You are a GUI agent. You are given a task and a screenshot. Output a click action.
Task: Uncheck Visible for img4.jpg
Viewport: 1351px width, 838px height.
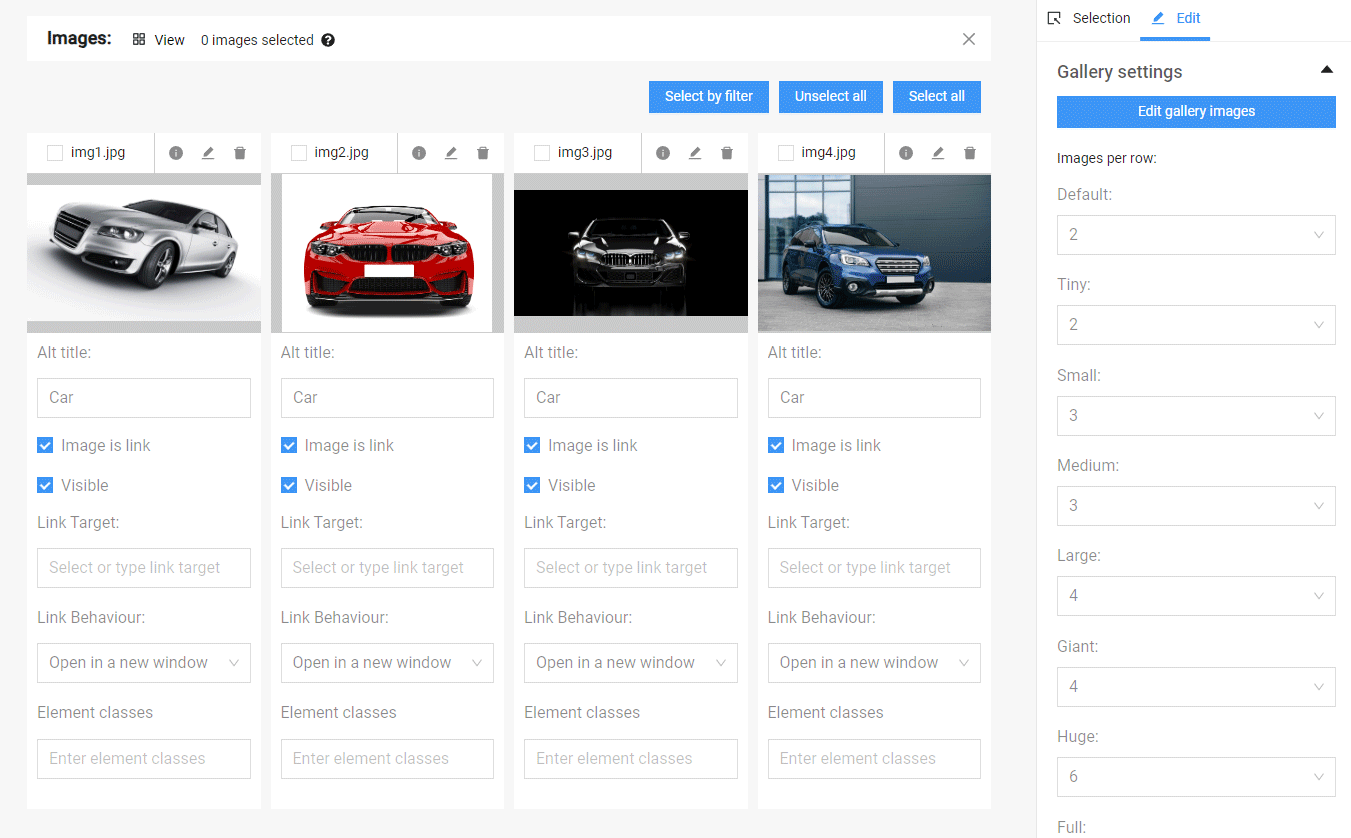[776, 485]
